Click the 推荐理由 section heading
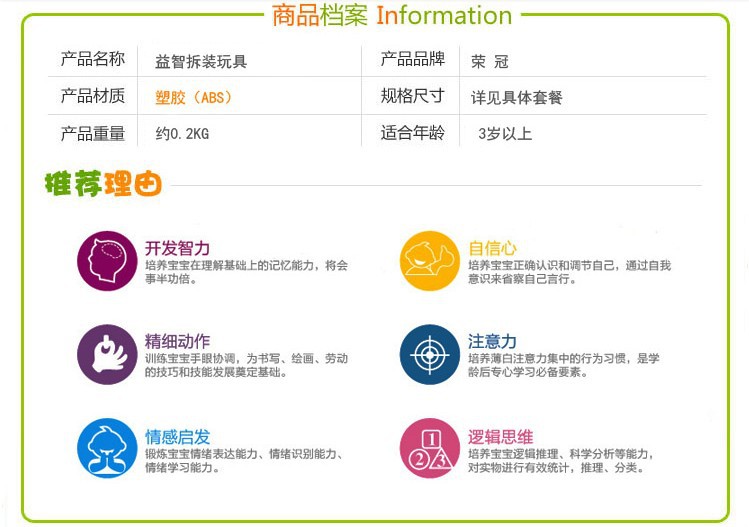 [103, 183]
